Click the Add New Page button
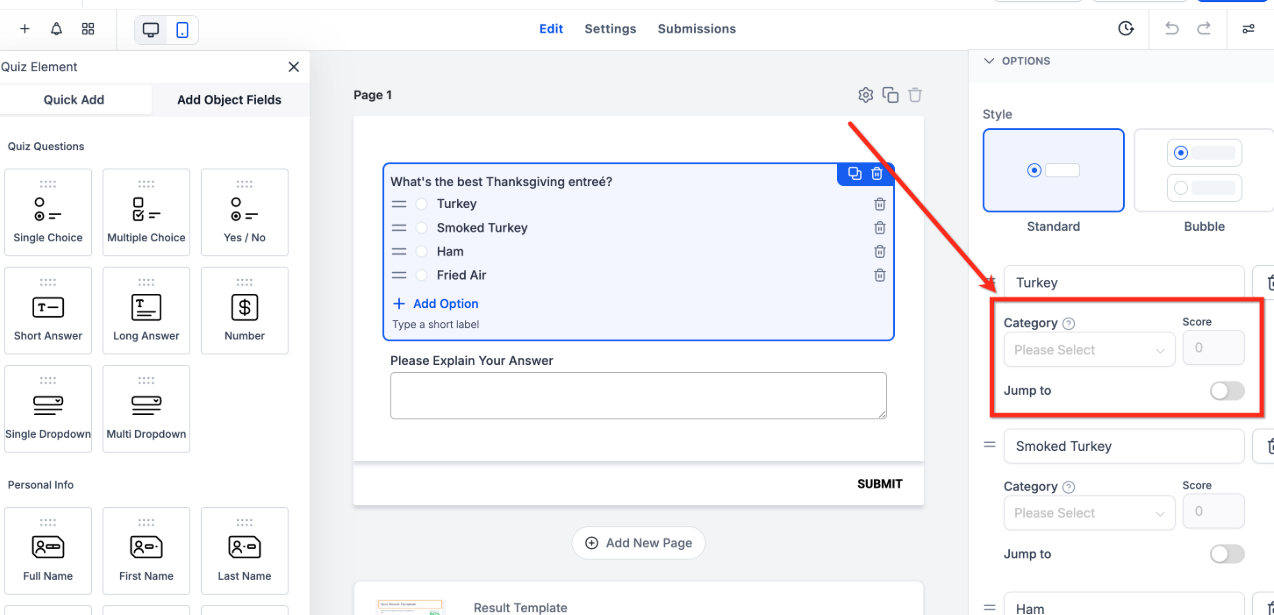The image size is (1274, 615). [638, 543]
